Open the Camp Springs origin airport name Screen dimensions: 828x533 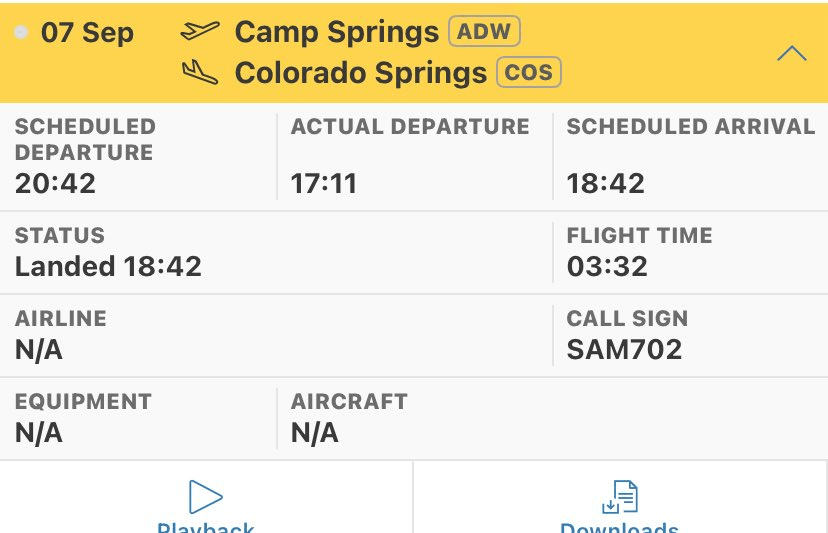(x=336, y=32)
